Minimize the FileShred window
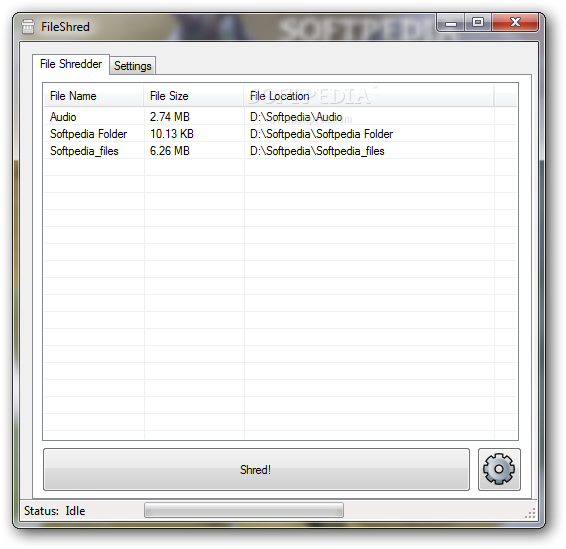566x549 pixels. tap(451, 23)
